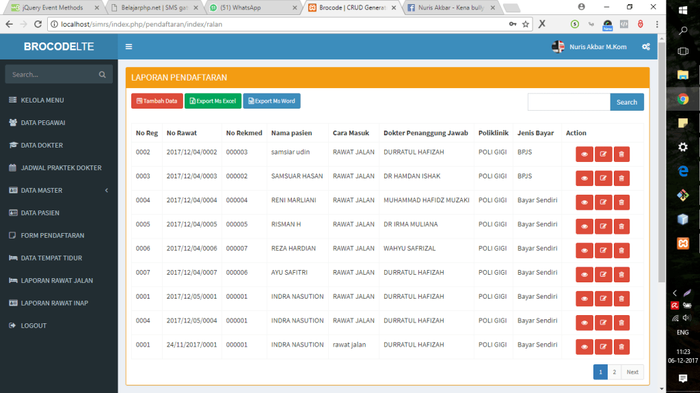Delete the REZA HARDIAN row

(x=621, y=251)
